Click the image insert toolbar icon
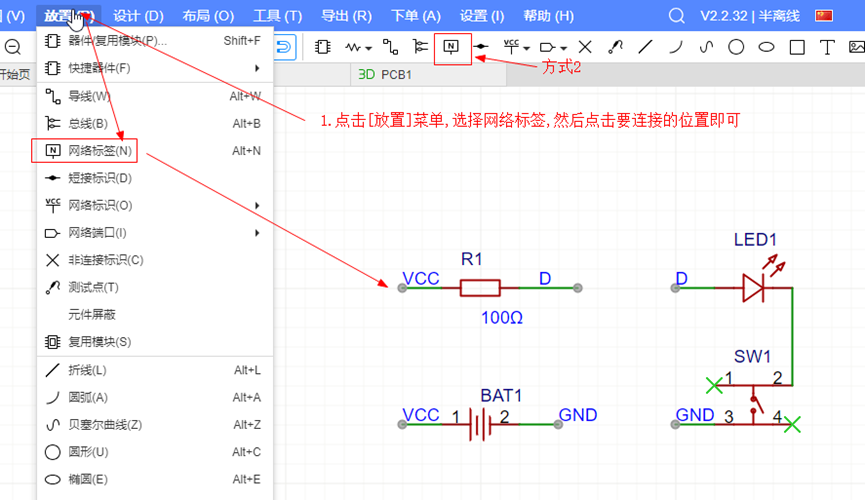 857,47
